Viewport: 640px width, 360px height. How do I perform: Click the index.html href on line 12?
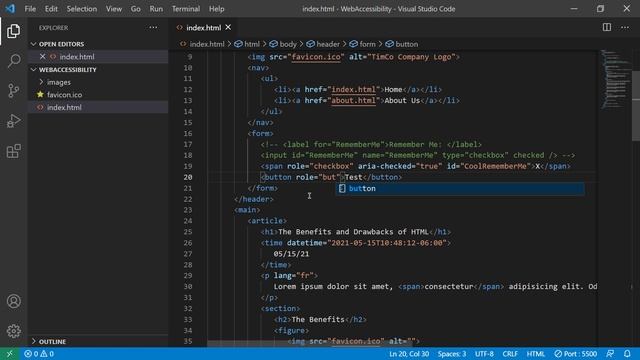[x=353, y=89]
